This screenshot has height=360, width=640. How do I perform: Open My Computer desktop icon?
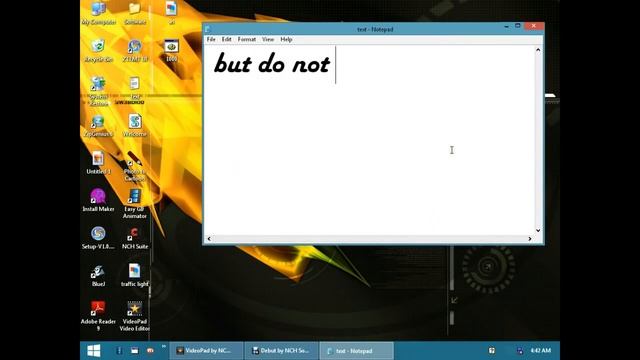tap(98, 12)
